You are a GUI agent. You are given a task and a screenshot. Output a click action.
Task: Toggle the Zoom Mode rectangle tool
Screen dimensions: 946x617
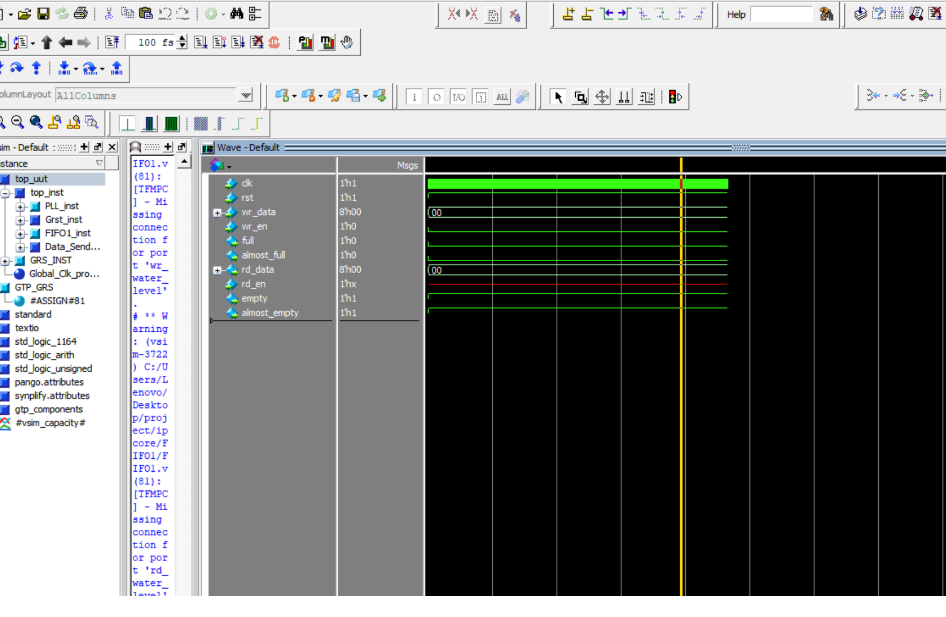tap(580, 97)
